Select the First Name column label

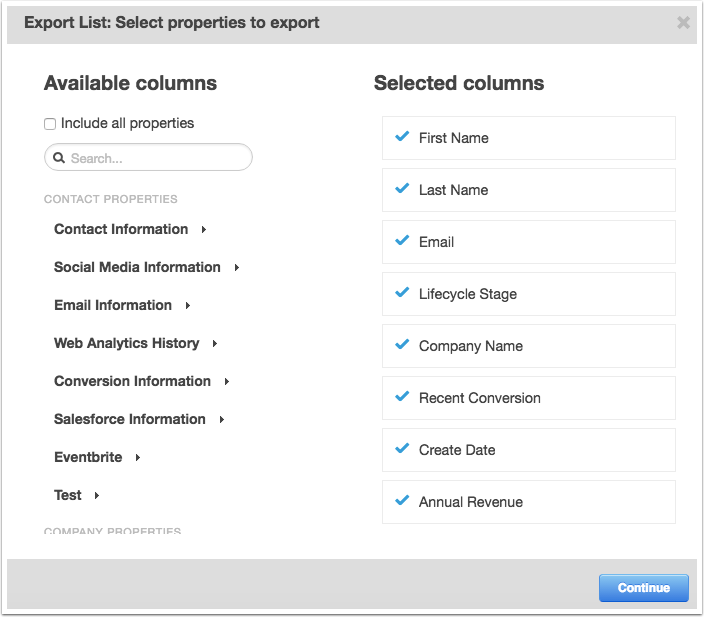click(x=453, y=138)
